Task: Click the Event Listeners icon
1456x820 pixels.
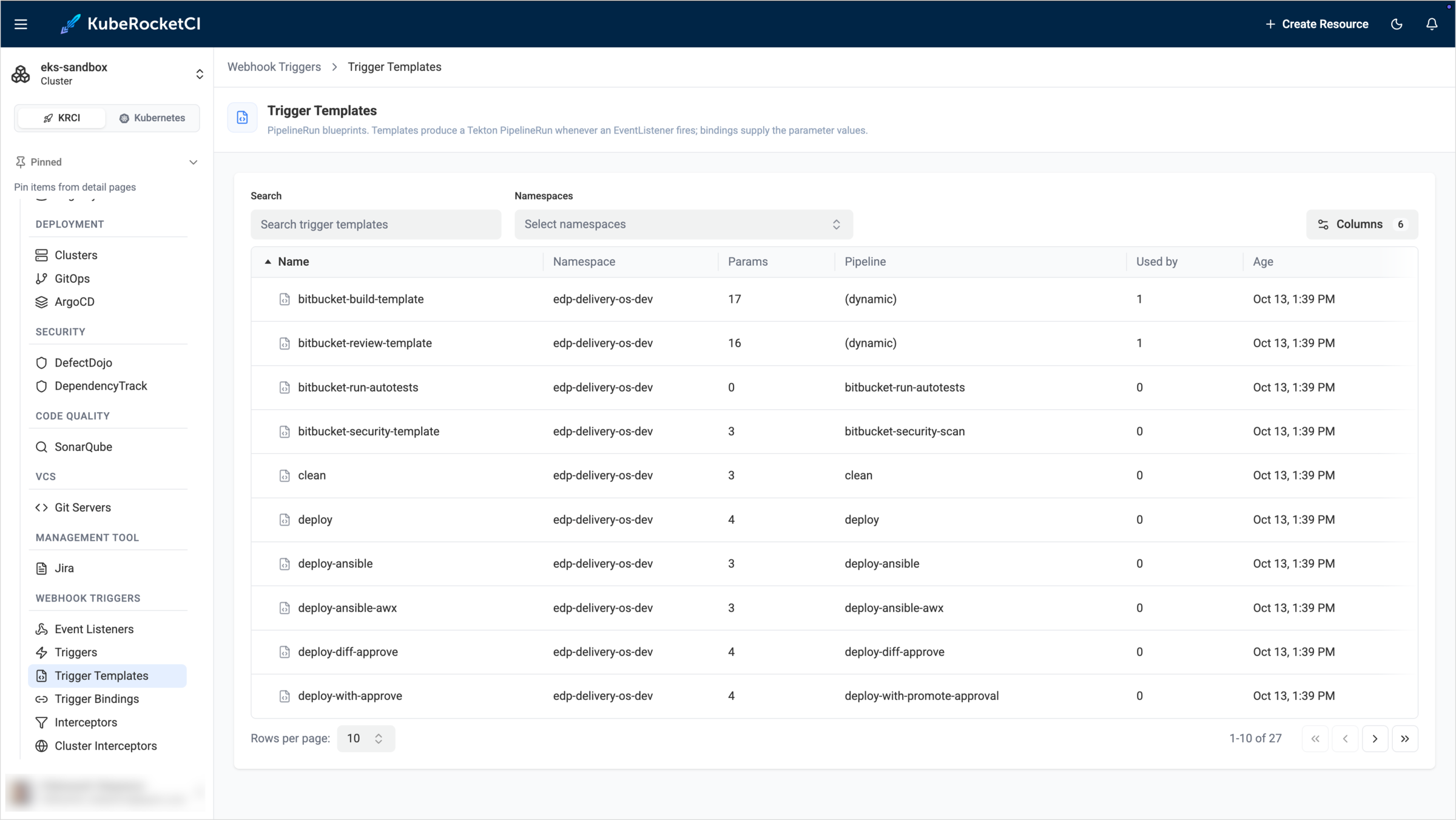Action: coord(41,629)
